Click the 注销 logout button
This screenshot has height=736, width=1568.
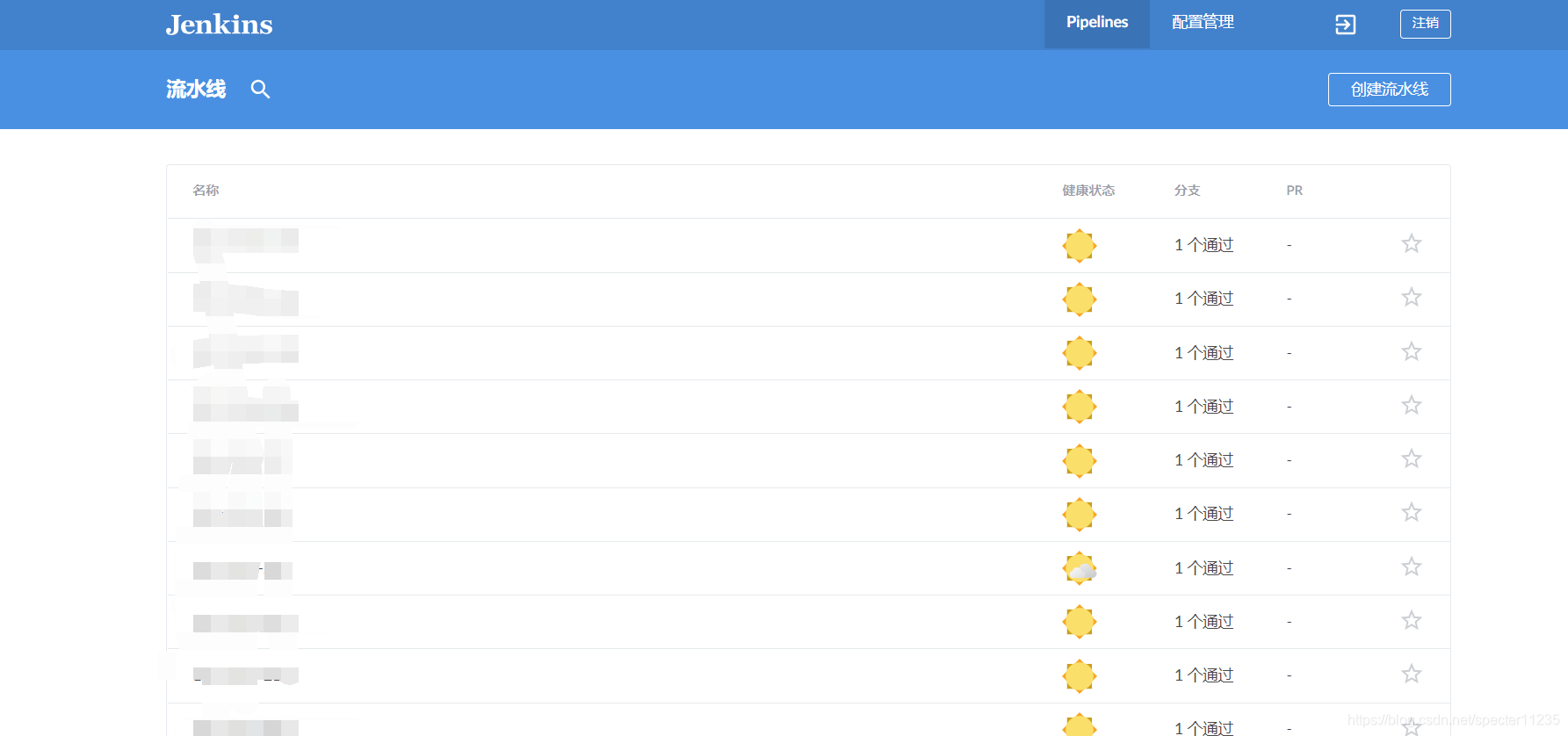pyautogui.click(x=1425, y=24)
